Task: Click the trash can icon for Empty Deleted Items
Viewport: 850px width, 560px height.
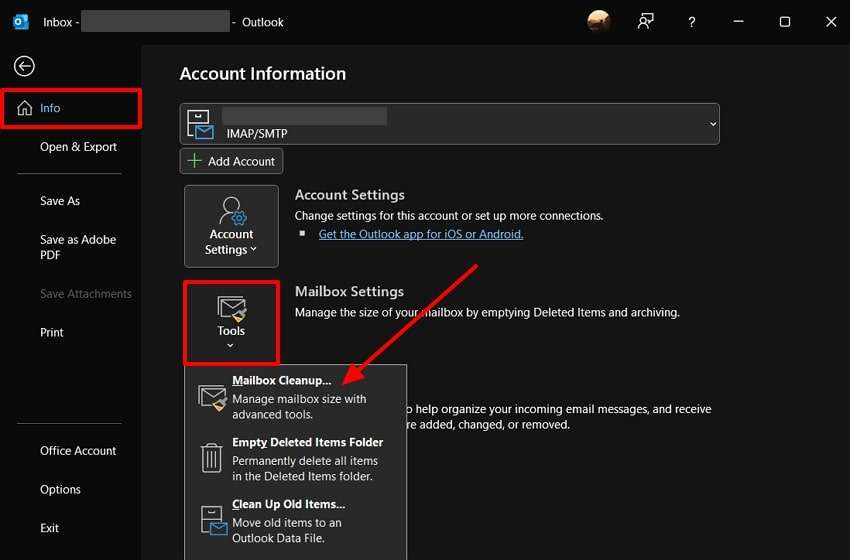Action: pyautogui.click(x=211, y=458)
